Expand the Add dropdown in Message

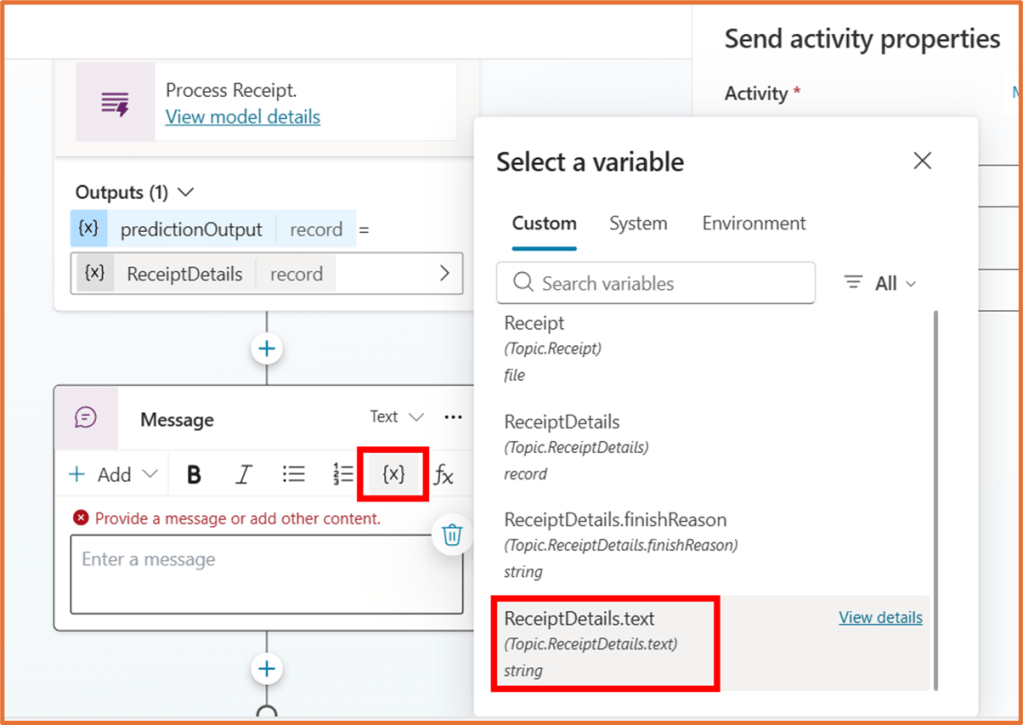click(113, 475)
